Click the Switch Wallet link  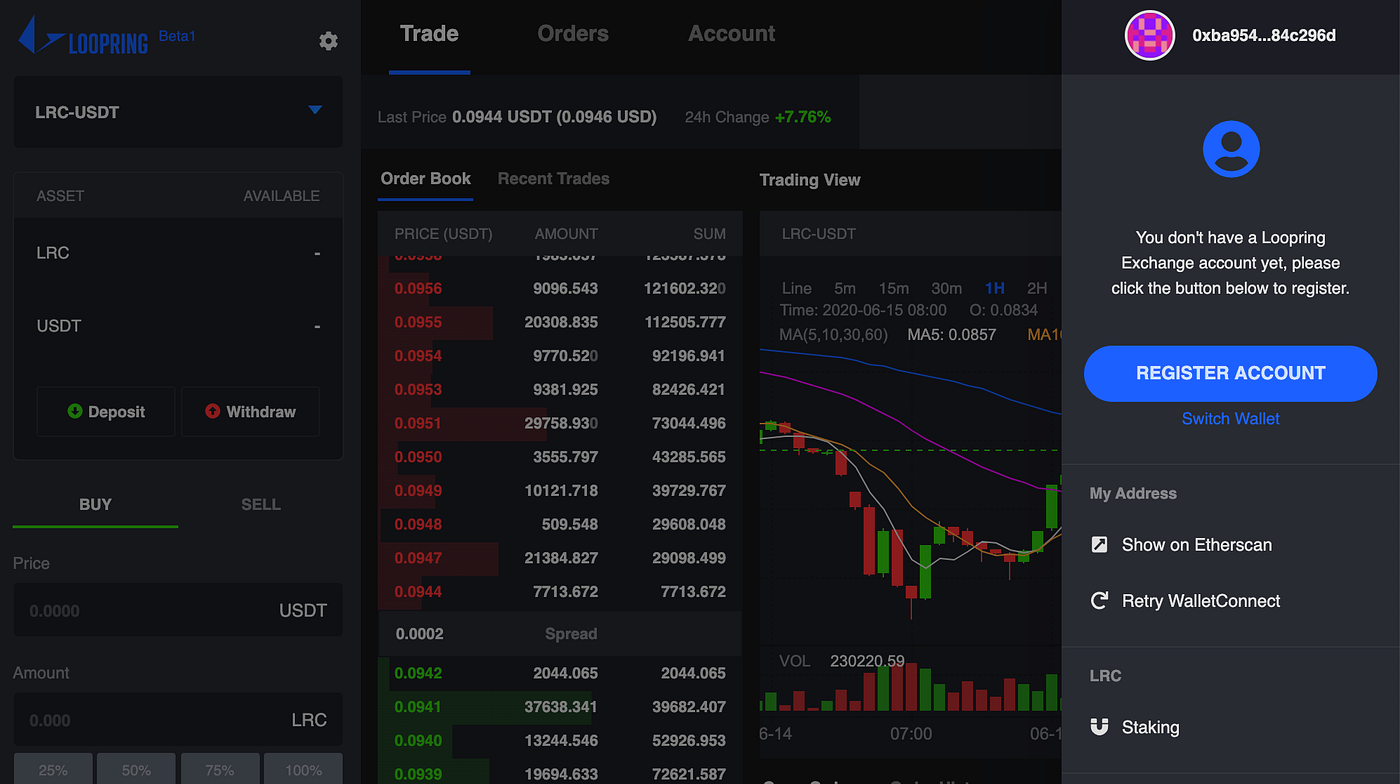[1230, 418]
